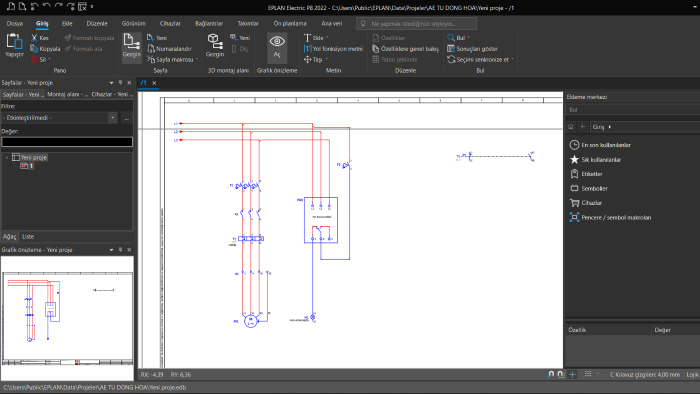The height and width of the screenshot is (394, 700).
Task: Open Pencere / sembol makroları
Action: click(x=610, y=217)
